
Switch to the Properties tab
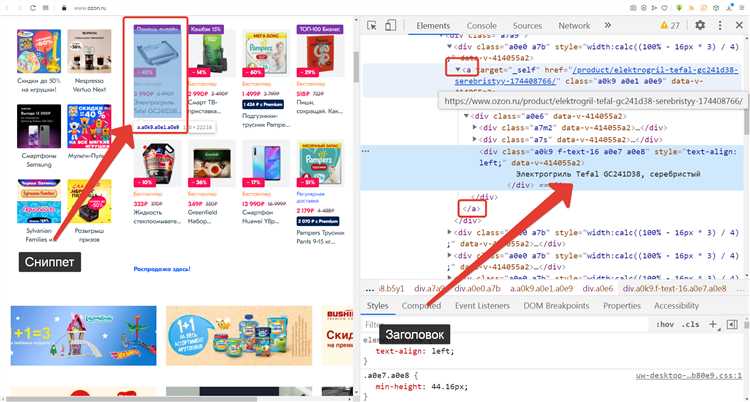[621, 305]
